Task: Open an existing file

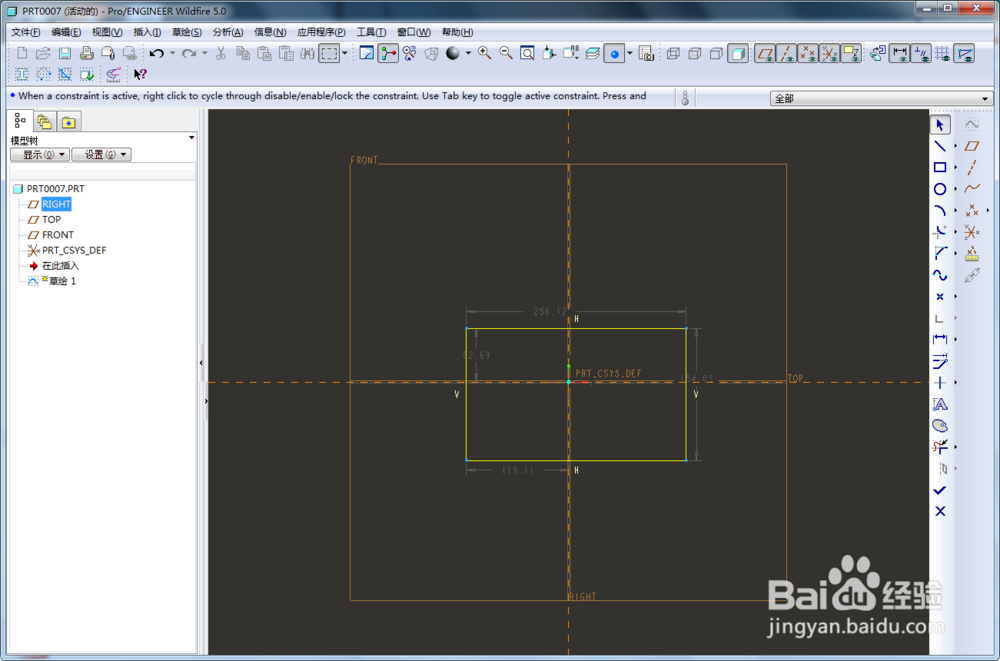Action: [43, 54]
